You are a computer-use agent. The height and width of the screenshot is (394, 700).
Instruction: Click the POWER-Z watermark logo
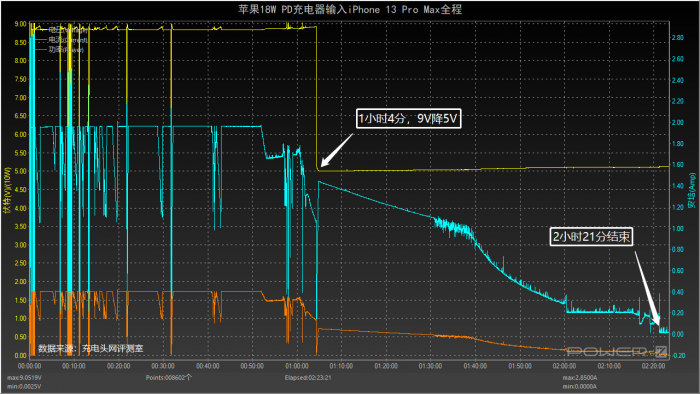click(x=617, y=351)
